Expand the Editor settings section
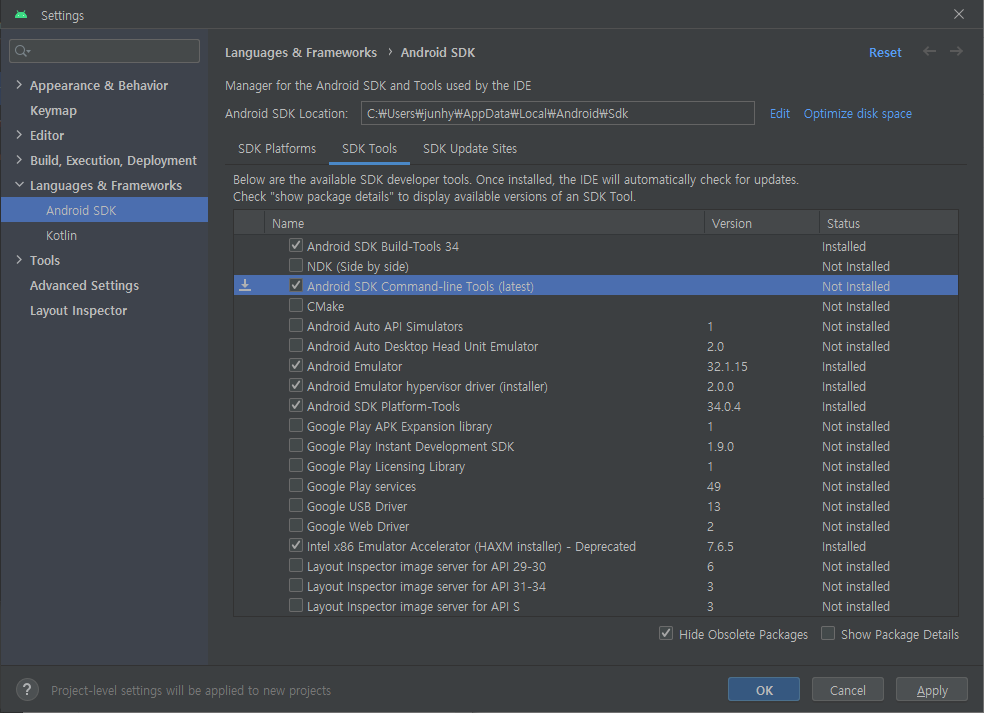984x713 pixels. tap(19, 135)
